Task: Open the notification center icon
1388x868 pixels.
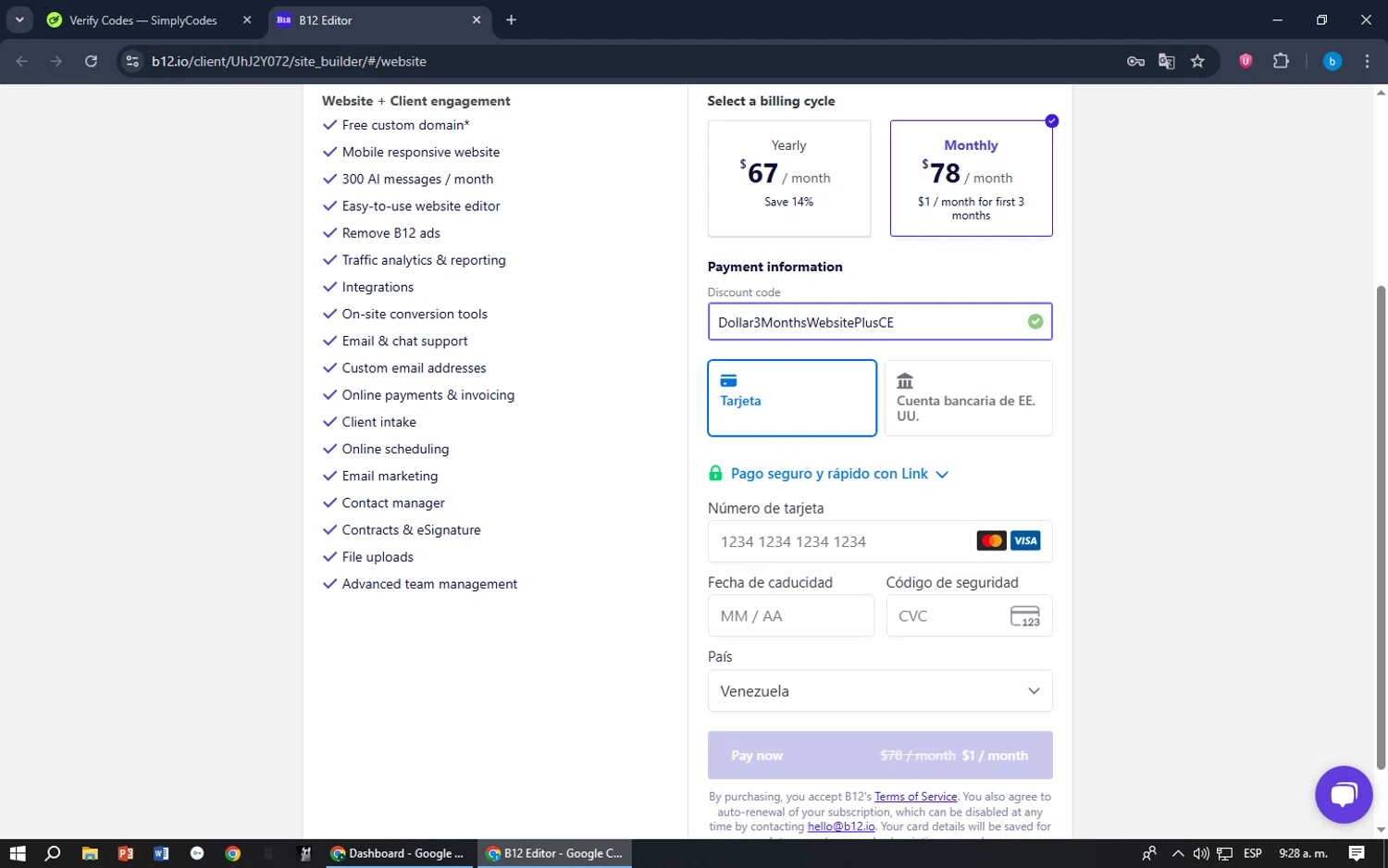Action: tap(1357, 853)
